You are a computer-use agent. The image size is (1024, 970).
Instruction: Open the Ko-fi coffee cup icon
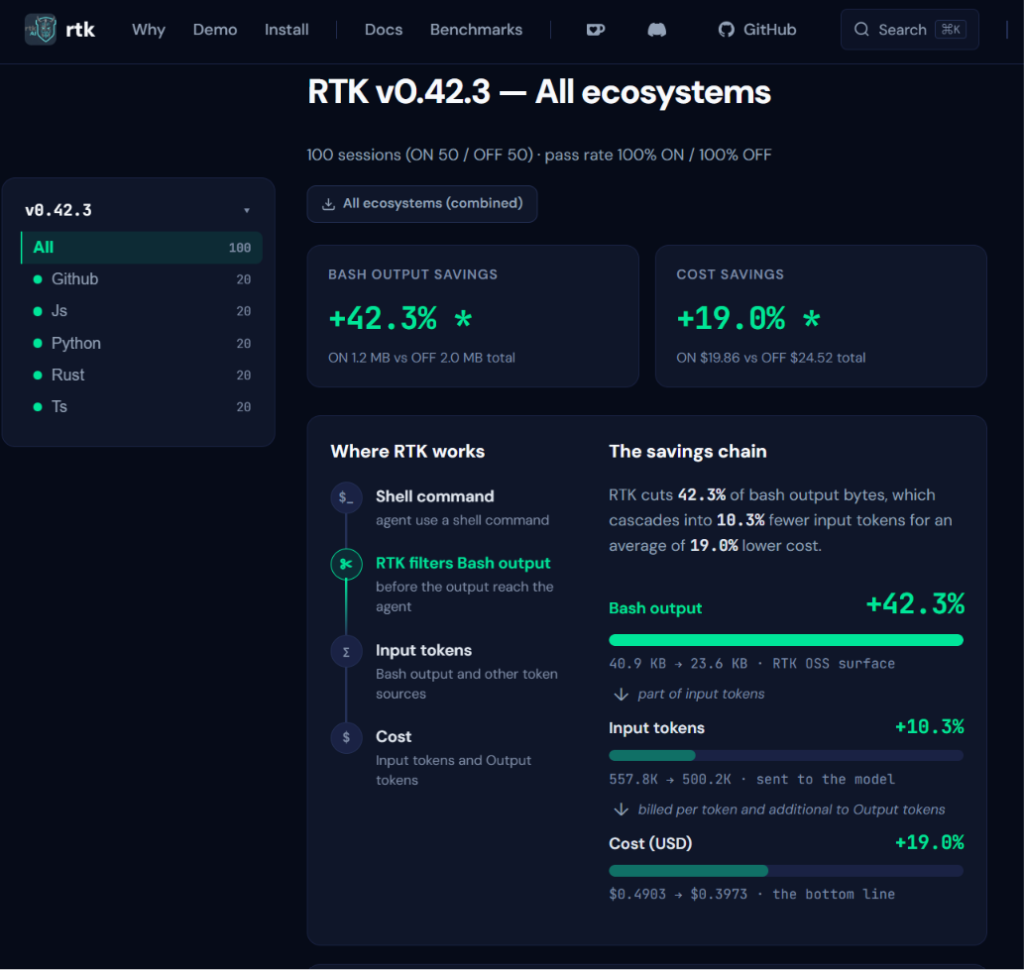point(596,29)
